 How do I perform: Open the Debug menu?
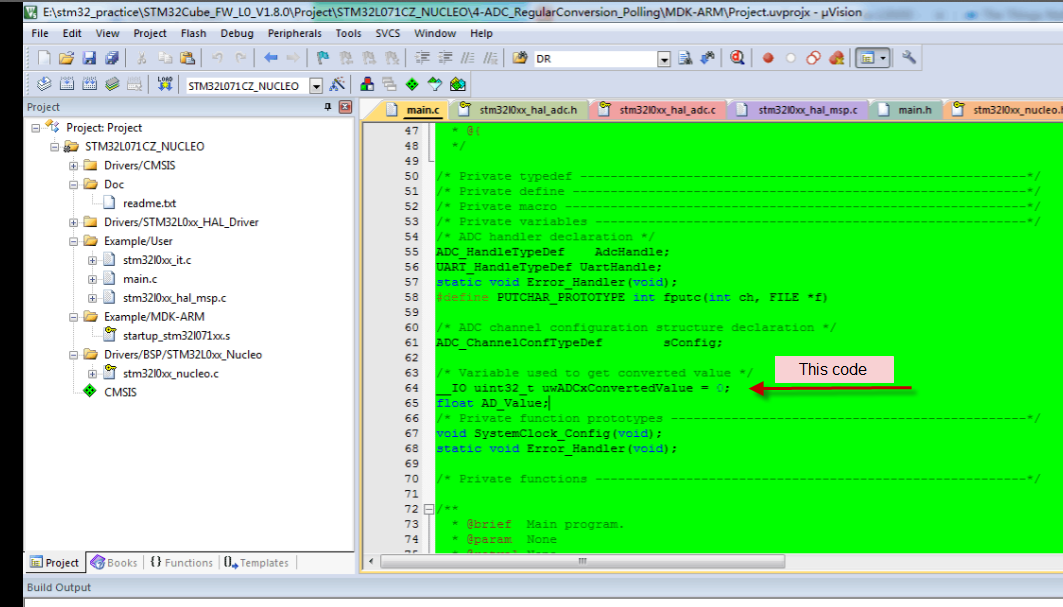pyautogui.click(x=237, y=33)
